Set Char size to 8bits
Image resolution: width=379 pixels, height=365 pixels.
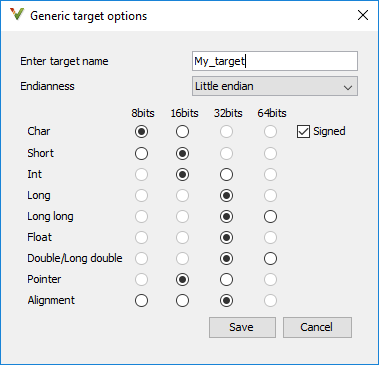pyautogui.click(x=142, y=132)
